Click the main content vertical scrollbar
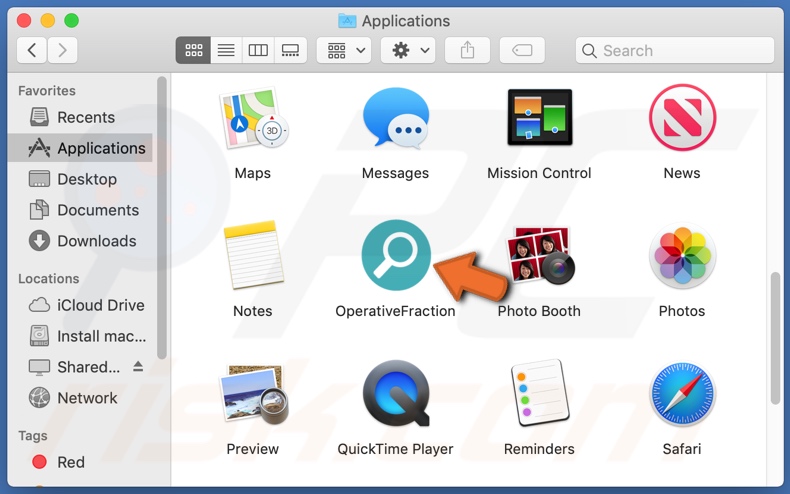The width and height of the screenshot is (790, 494). (775, 338)
